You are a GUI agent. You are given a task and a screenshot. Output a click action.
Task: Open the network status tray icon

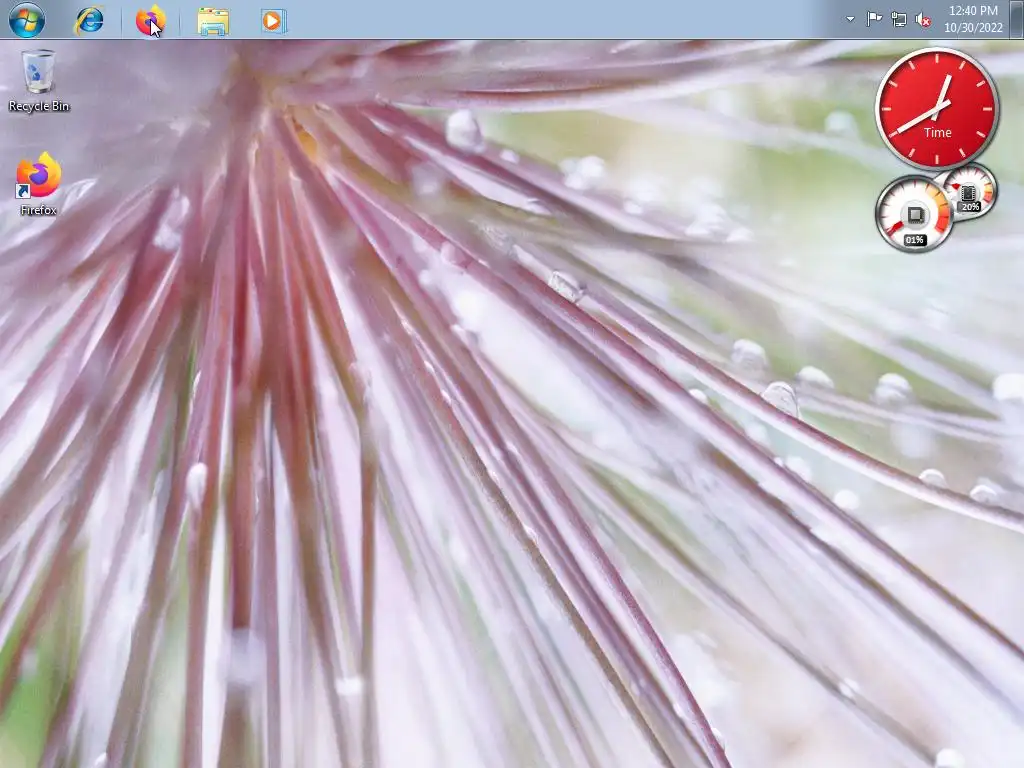899,20
